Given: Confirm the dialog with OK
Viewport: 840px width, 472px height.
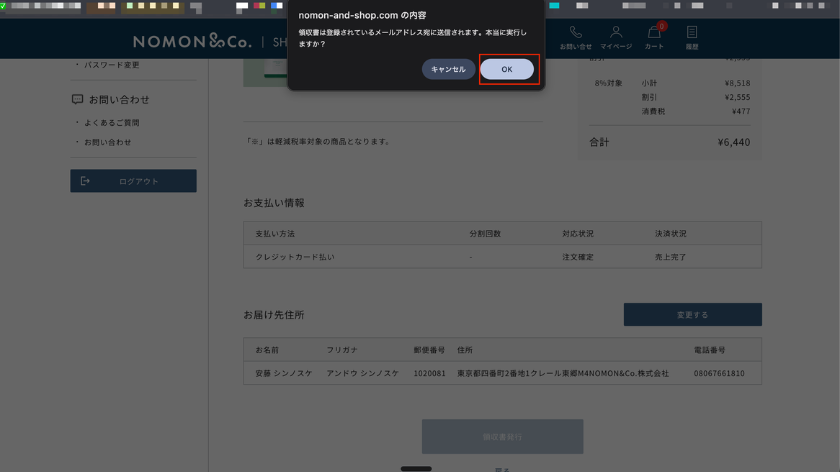Looking at the screenshot, I should [507, 69].
